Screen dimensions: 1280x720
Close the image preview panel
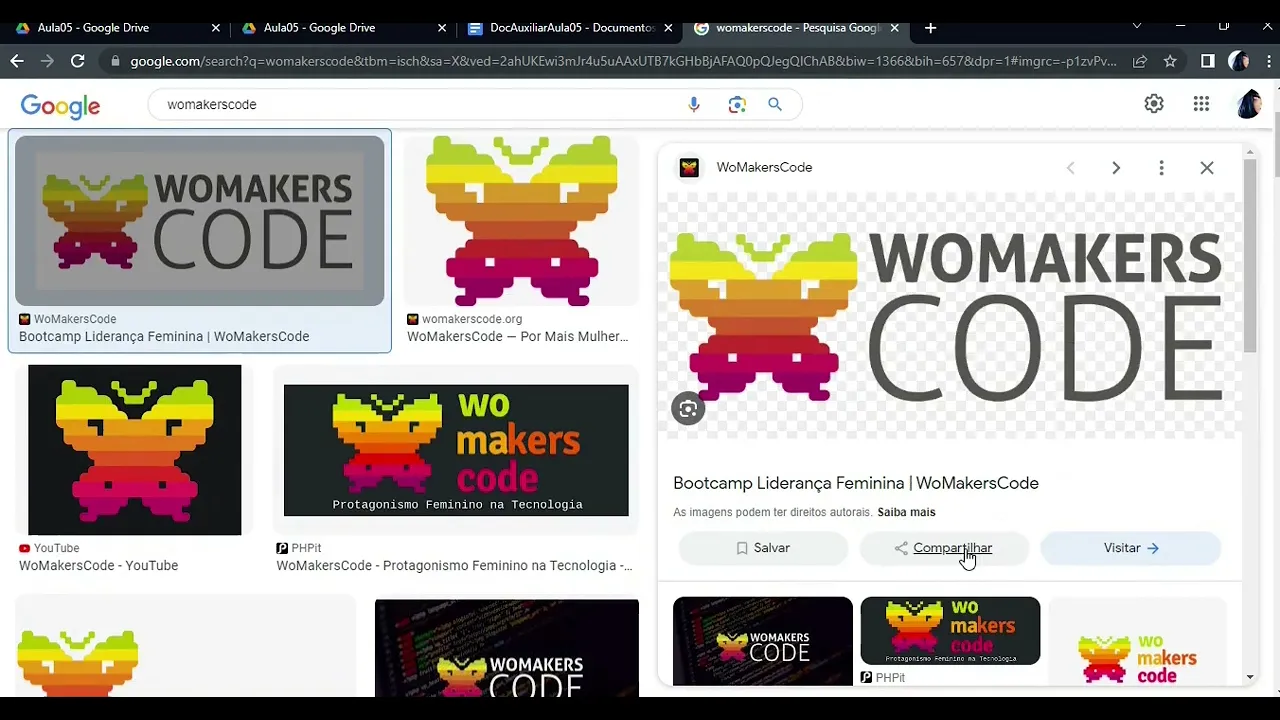[x=1207, y=168]
